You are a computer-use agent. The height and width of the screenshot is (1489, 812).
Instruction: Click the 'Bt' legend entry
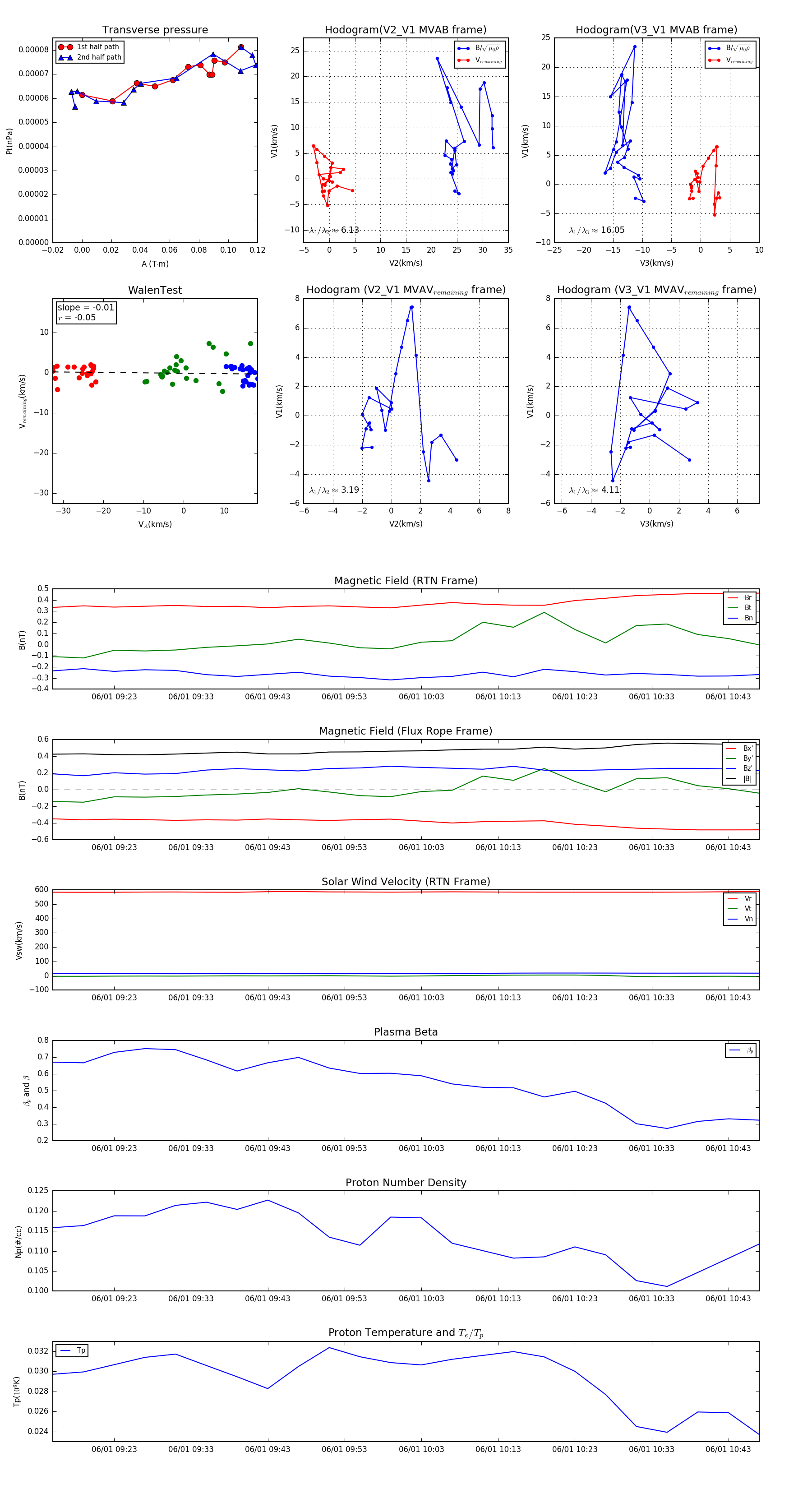tap(740, 608)
